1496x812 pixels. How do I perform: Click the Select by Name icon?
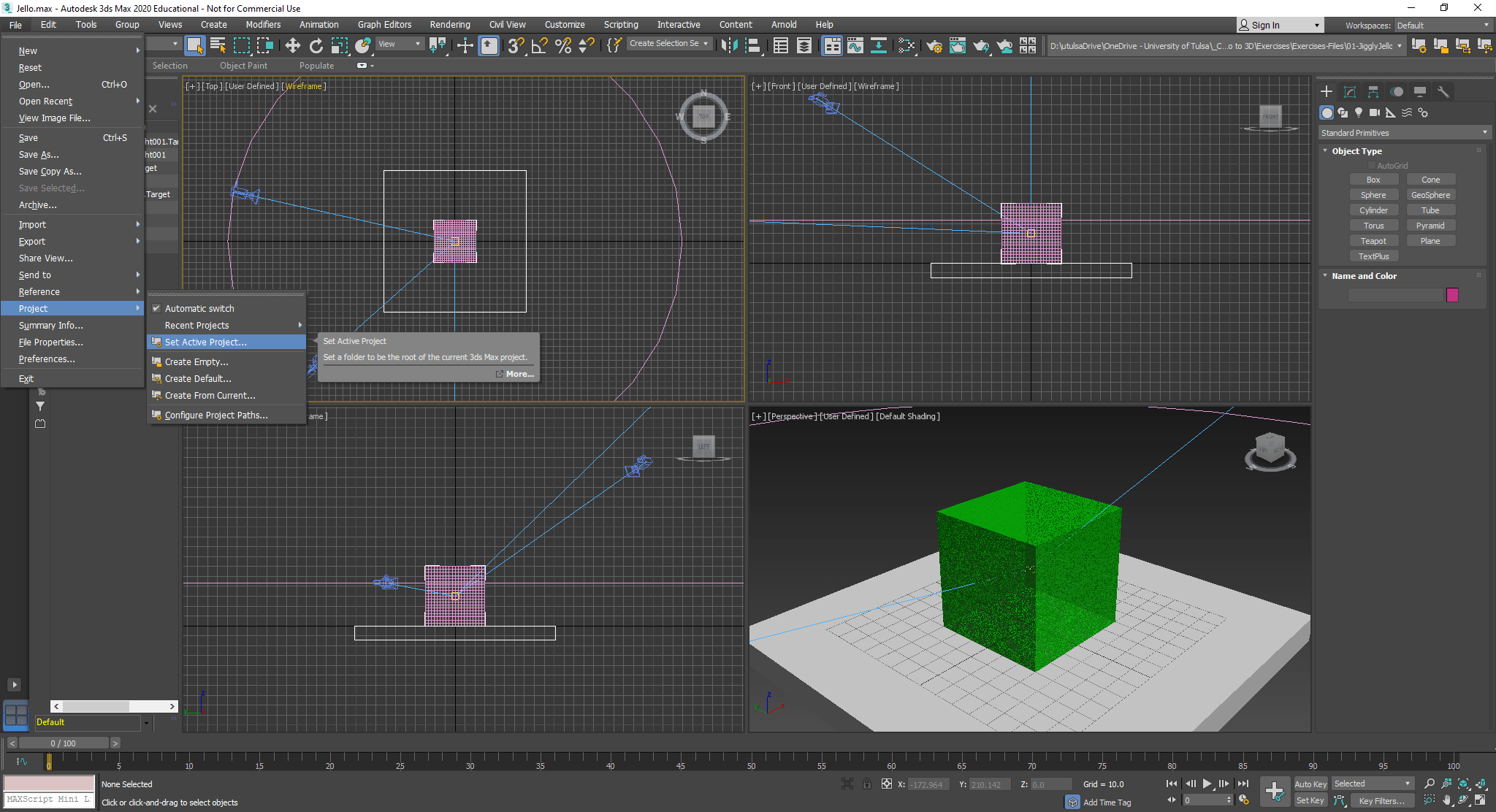tap(218, 45)
